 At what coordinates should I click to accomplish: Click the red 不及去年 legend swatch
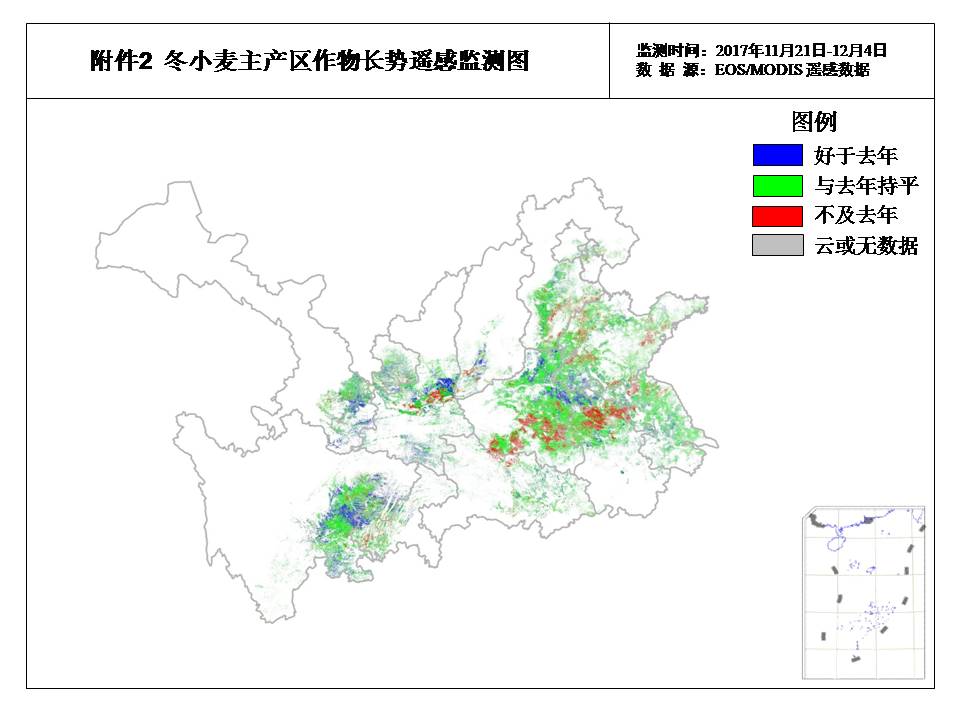pos(778,216)
